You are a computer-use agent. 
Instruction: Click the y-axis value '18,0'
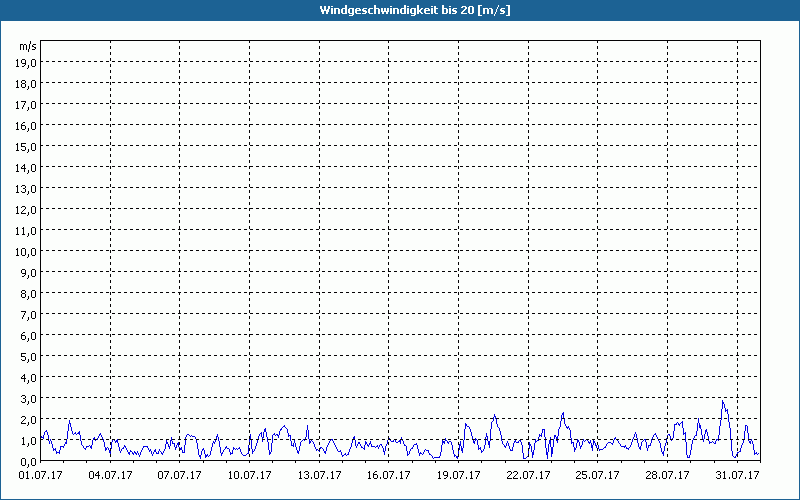tap(27, 84)
